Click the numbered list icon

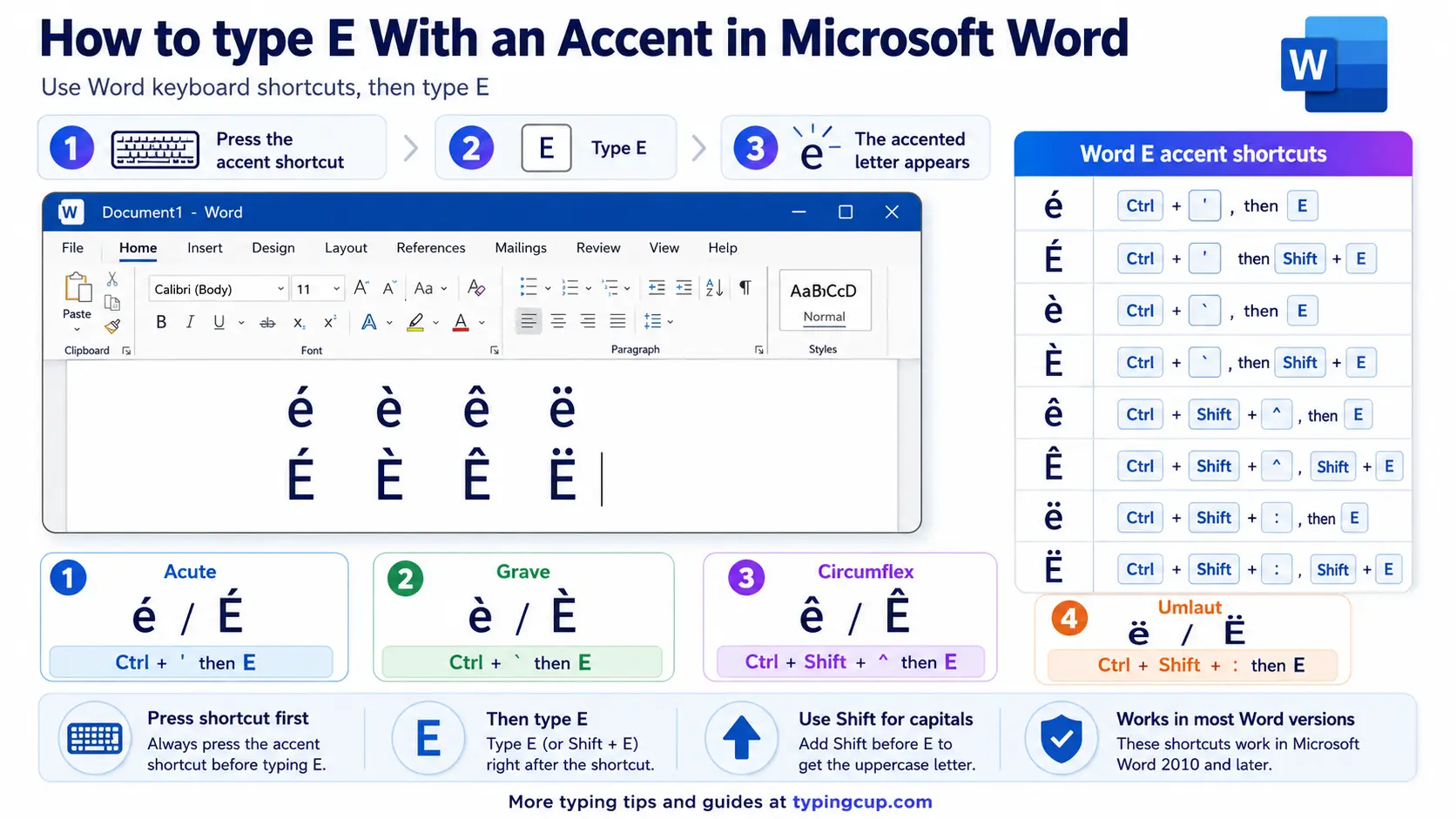pyautogui.click(x=570, y=287)
